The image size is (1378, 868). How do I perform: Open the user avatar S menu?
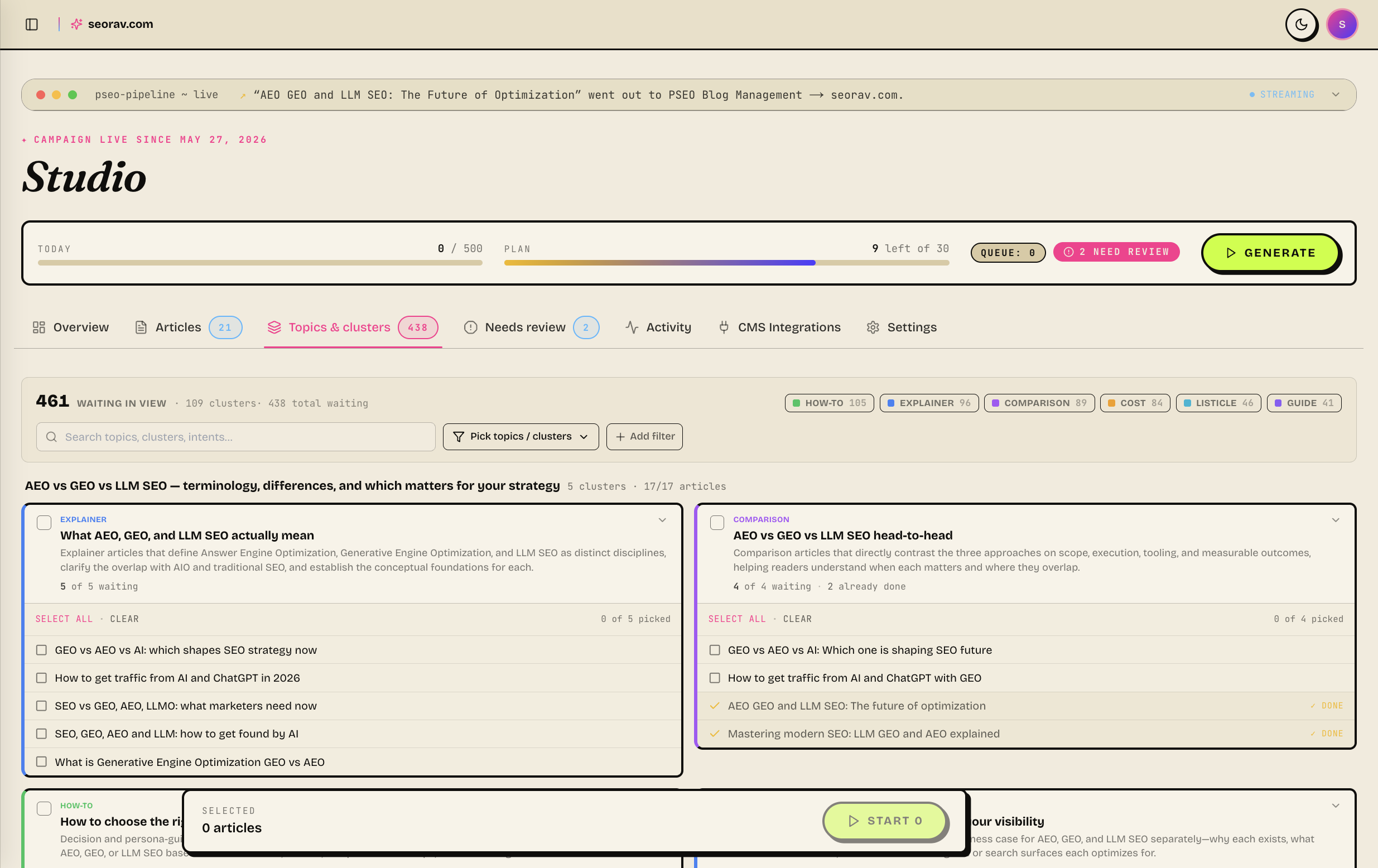[1342, 24]
